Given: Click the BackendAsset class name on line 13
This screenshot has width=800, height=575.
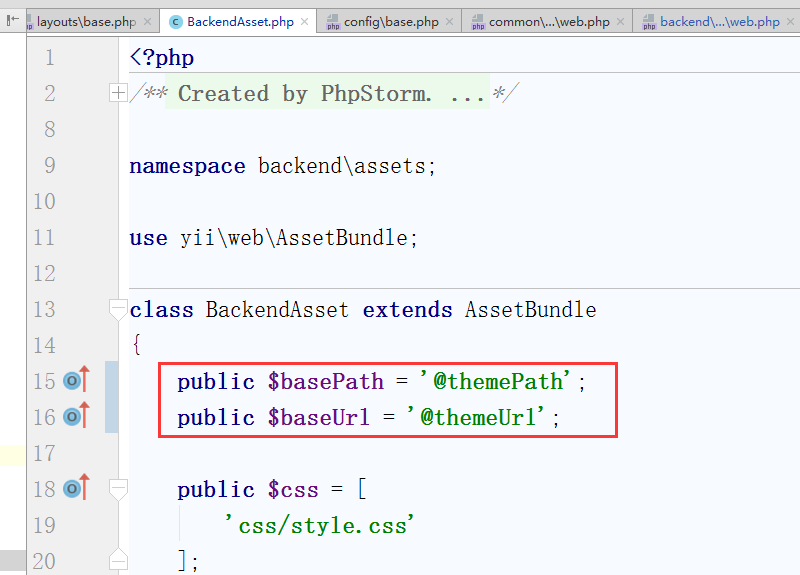Looking at the screenshot, I should pos(277,310).
